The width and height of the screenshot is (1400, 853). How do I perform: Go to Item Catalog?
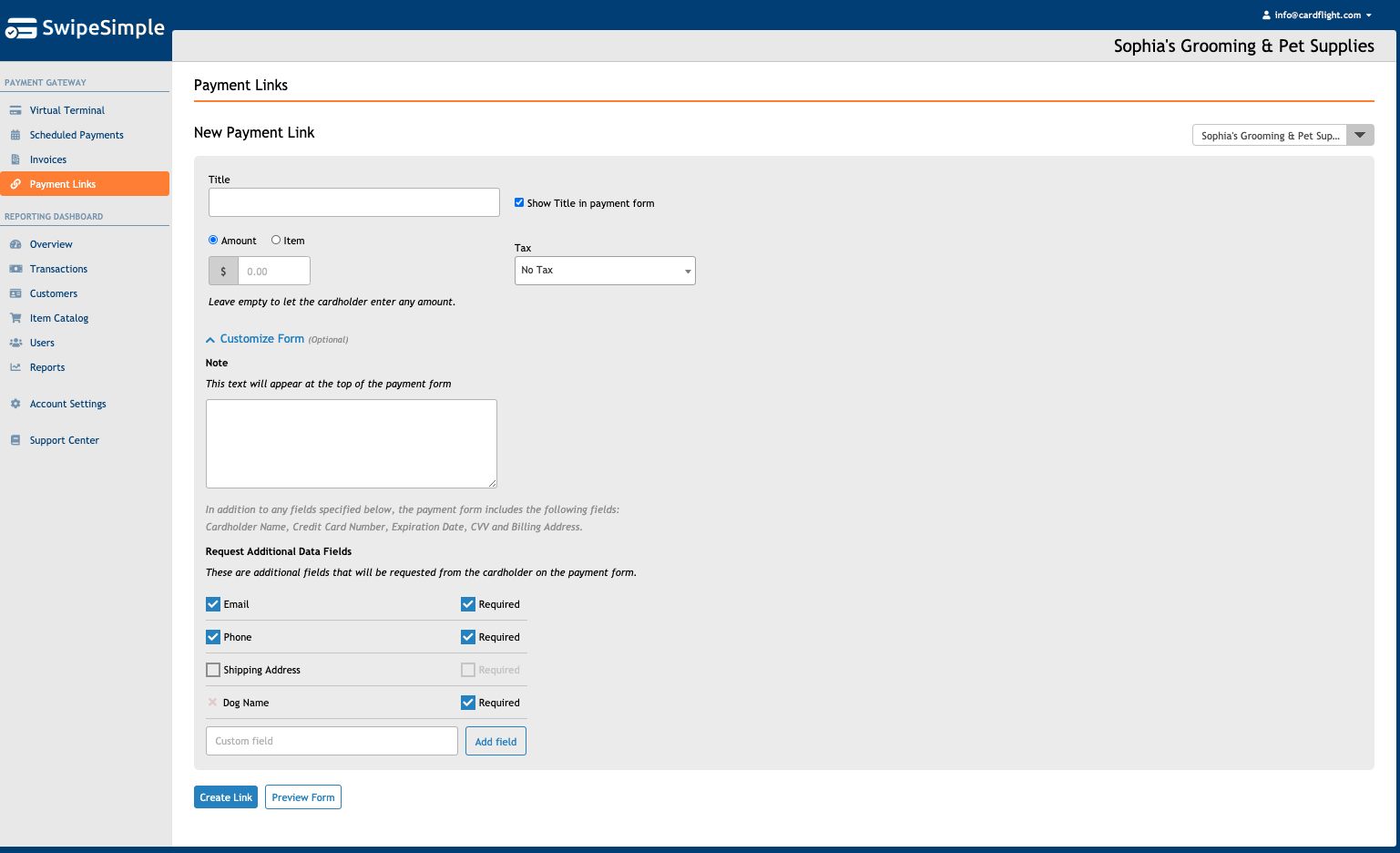[58, 318]
